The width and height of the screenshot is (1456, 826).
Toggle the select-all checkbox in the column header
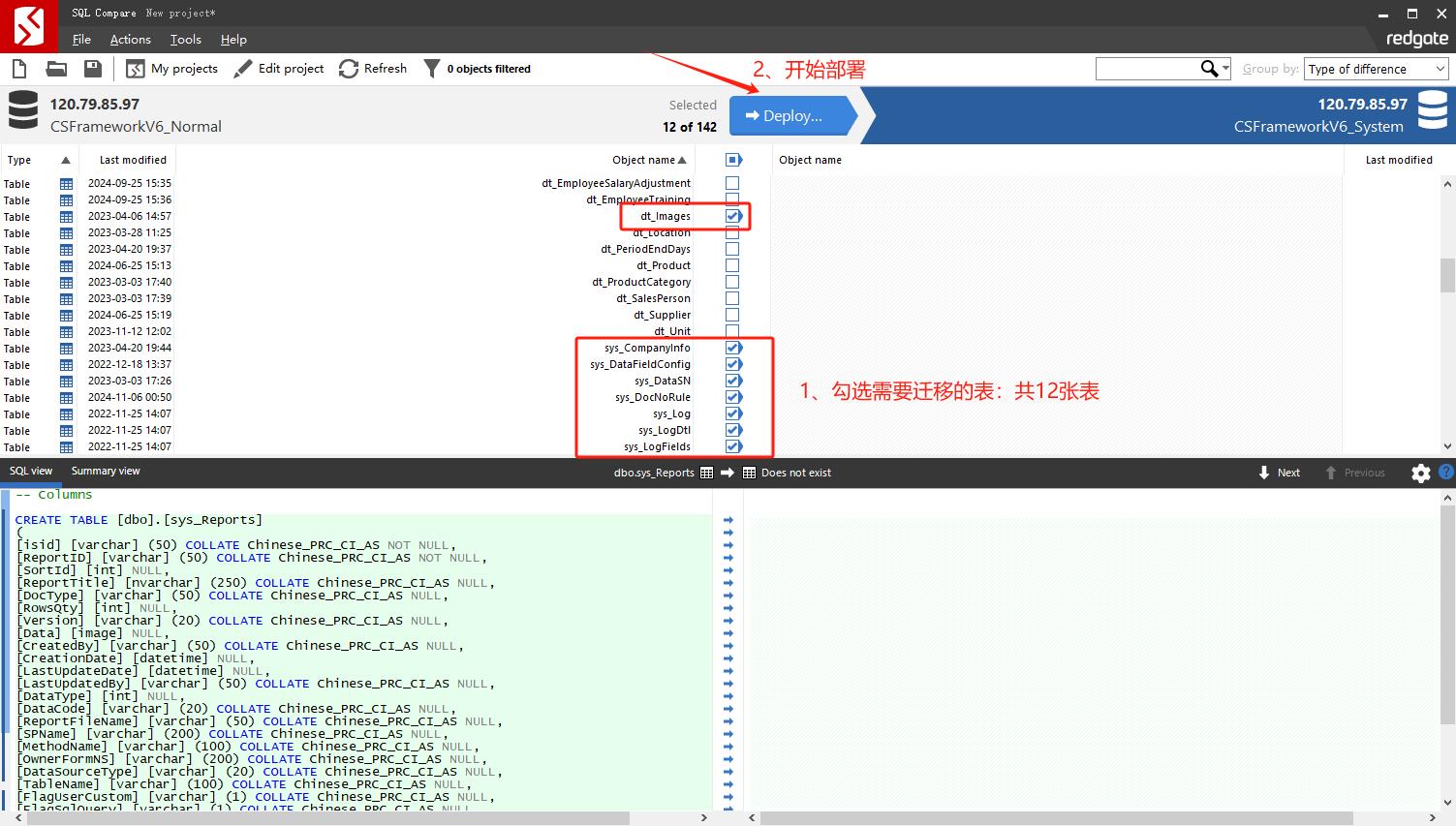pyautogui.click(x=732, y=159)
